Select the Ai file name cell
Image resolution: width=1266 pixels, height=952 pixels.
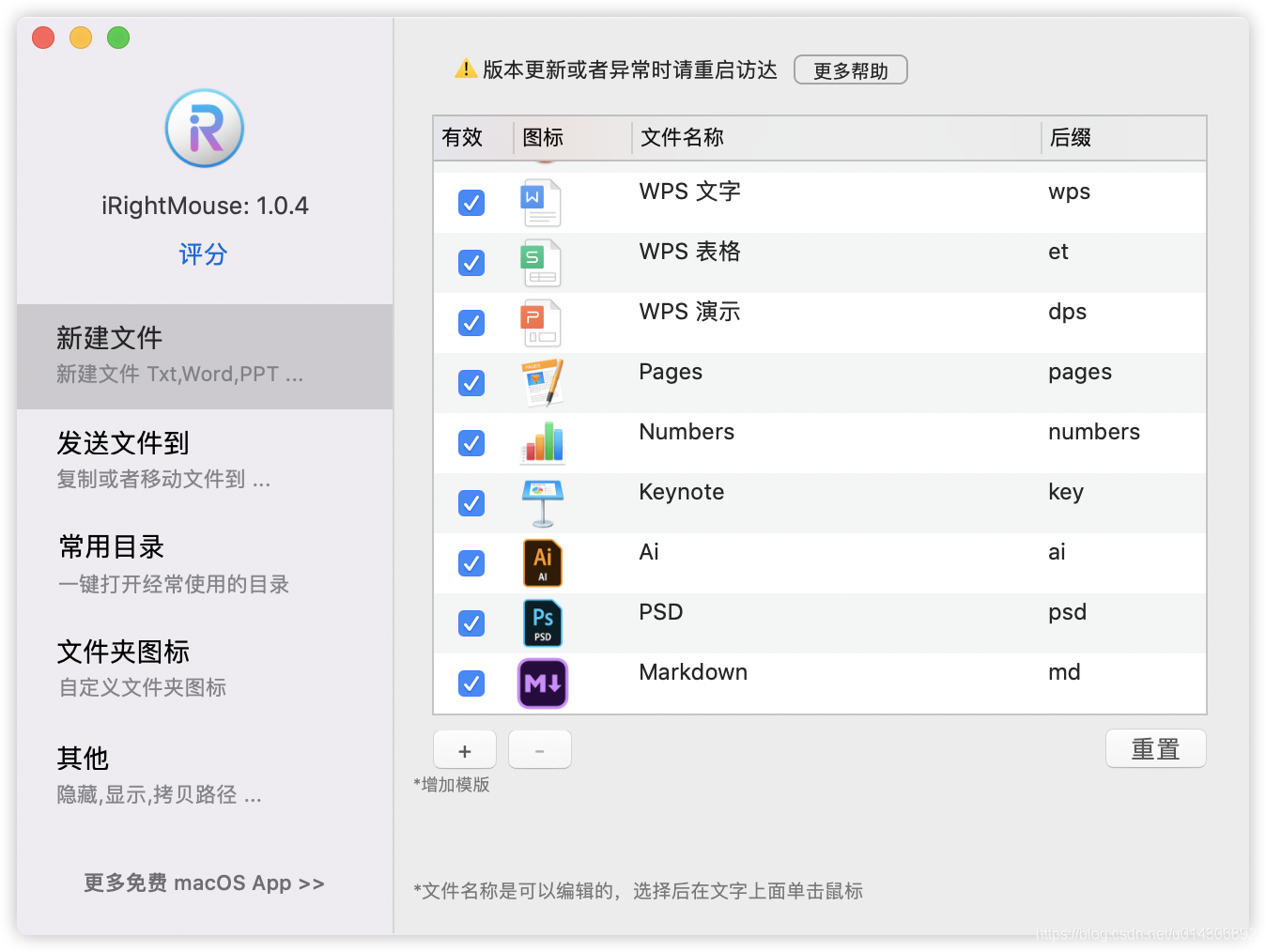649,552
